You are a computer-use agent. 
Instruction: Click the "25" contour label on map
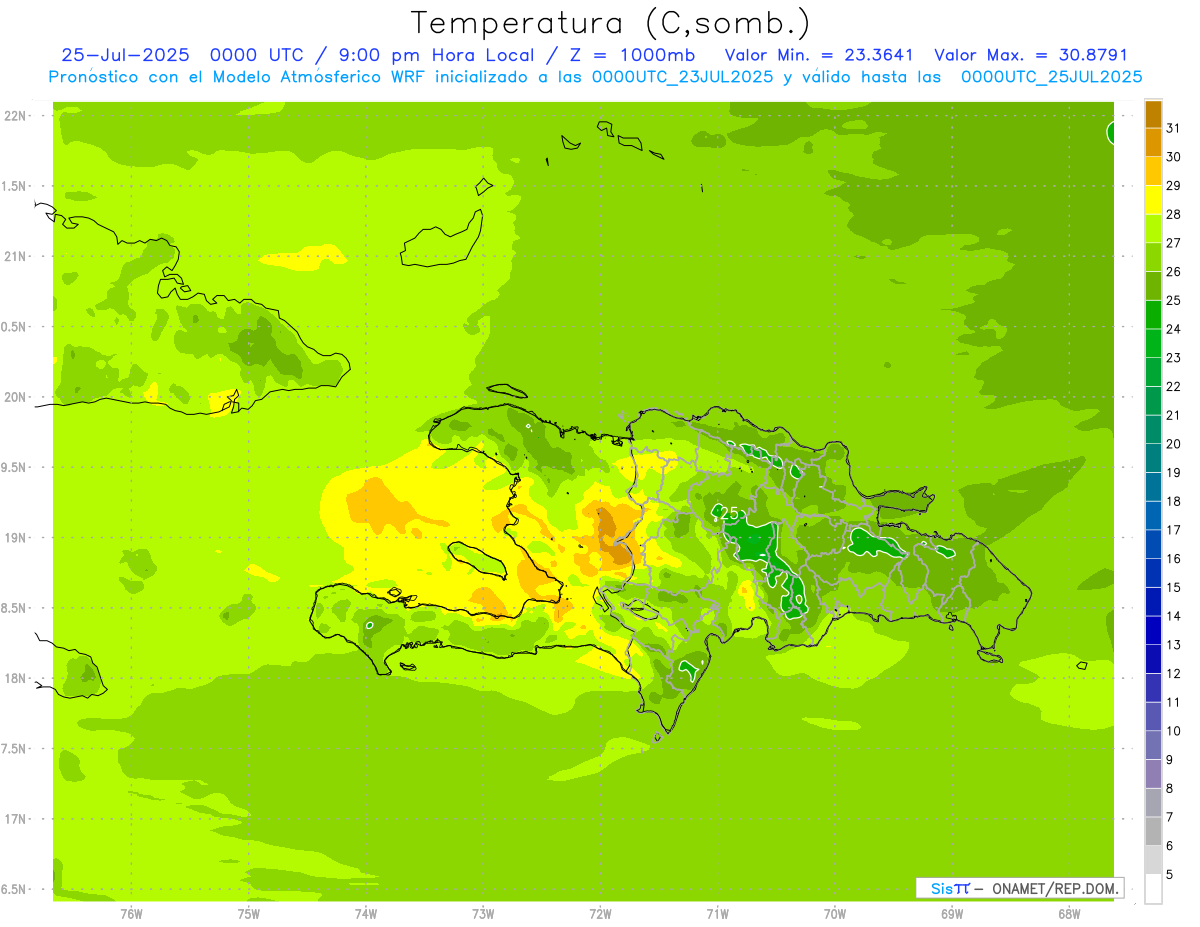click(x=730, y=513)
